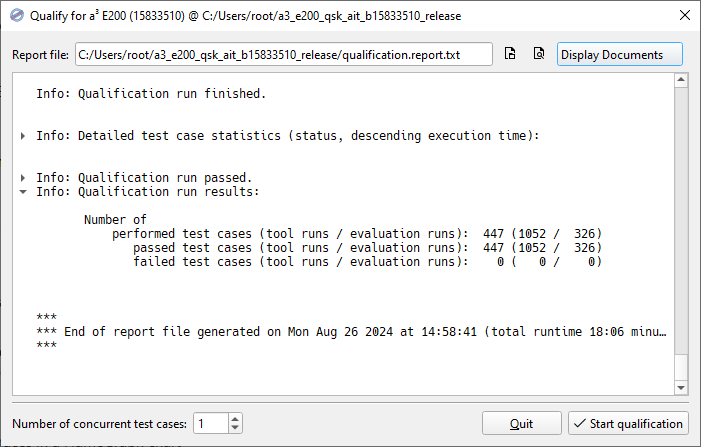The image size is (701, 447).
Task: Click the Display Documents button
Action: [x=620, y=55]
